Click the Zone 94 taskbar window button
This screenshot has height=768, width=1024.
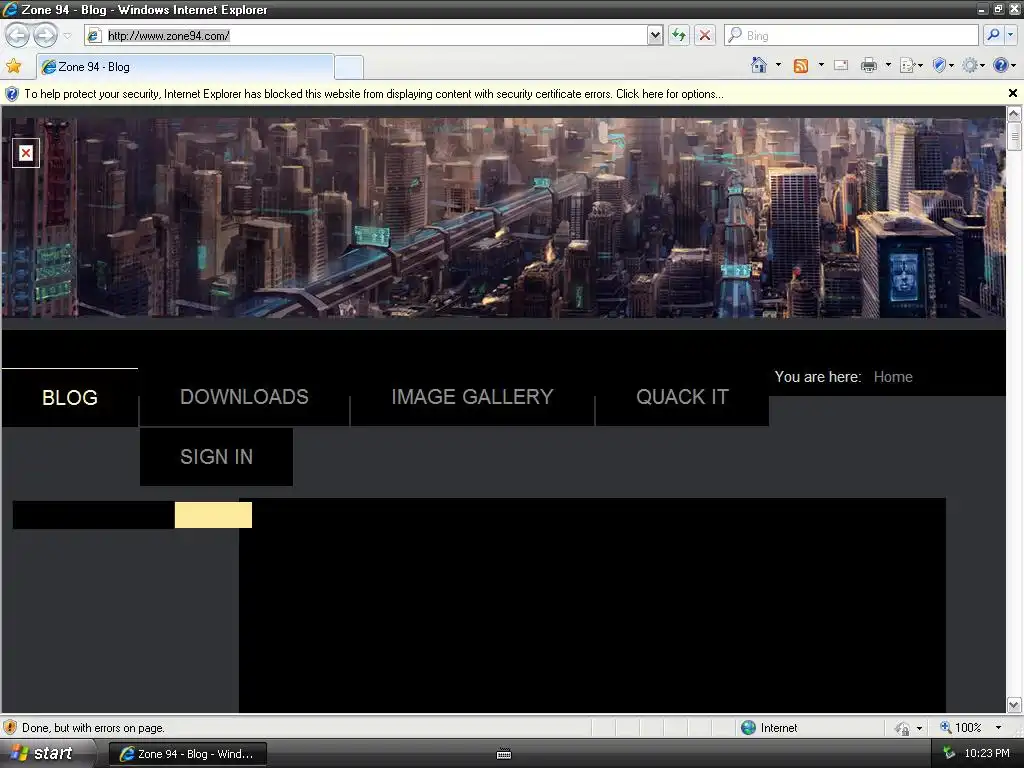click(187, 754)
